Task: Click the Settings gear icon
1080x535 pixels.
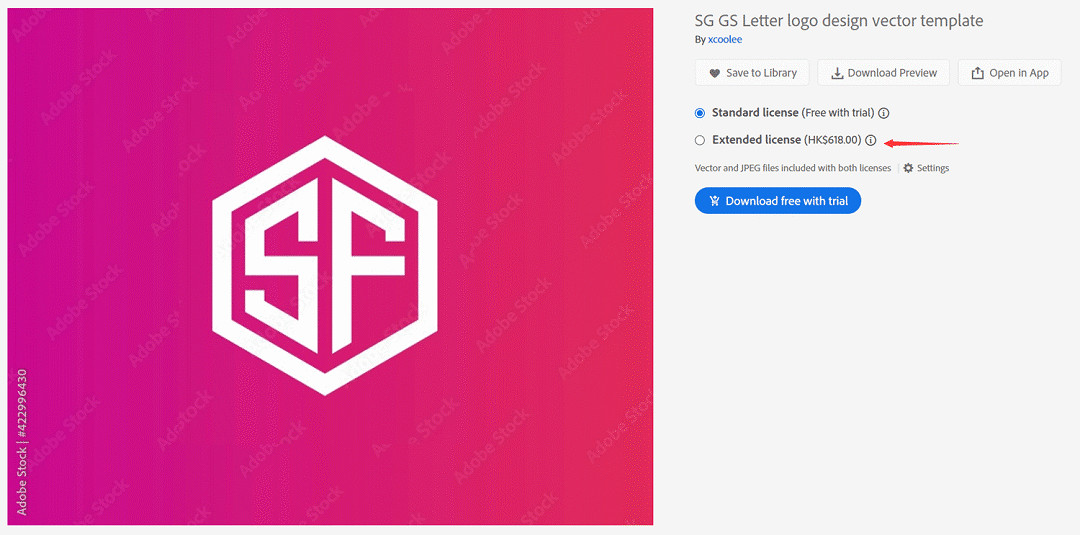Action: 908,168
